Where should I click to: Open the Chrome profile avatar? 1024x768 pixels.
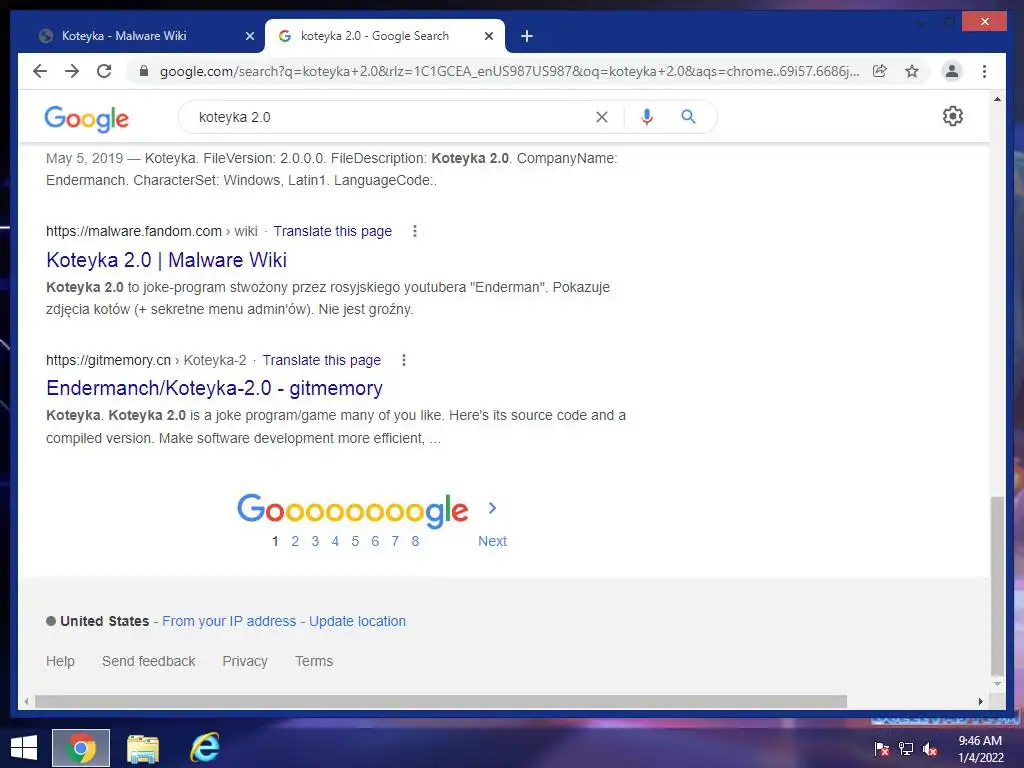[x=952, y=71]
